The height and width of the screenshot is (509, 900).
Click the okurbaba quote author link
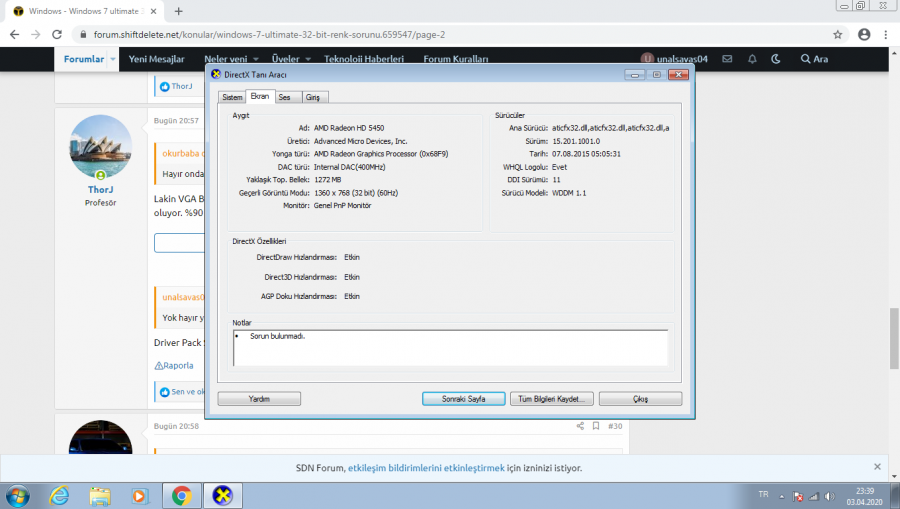181,153
